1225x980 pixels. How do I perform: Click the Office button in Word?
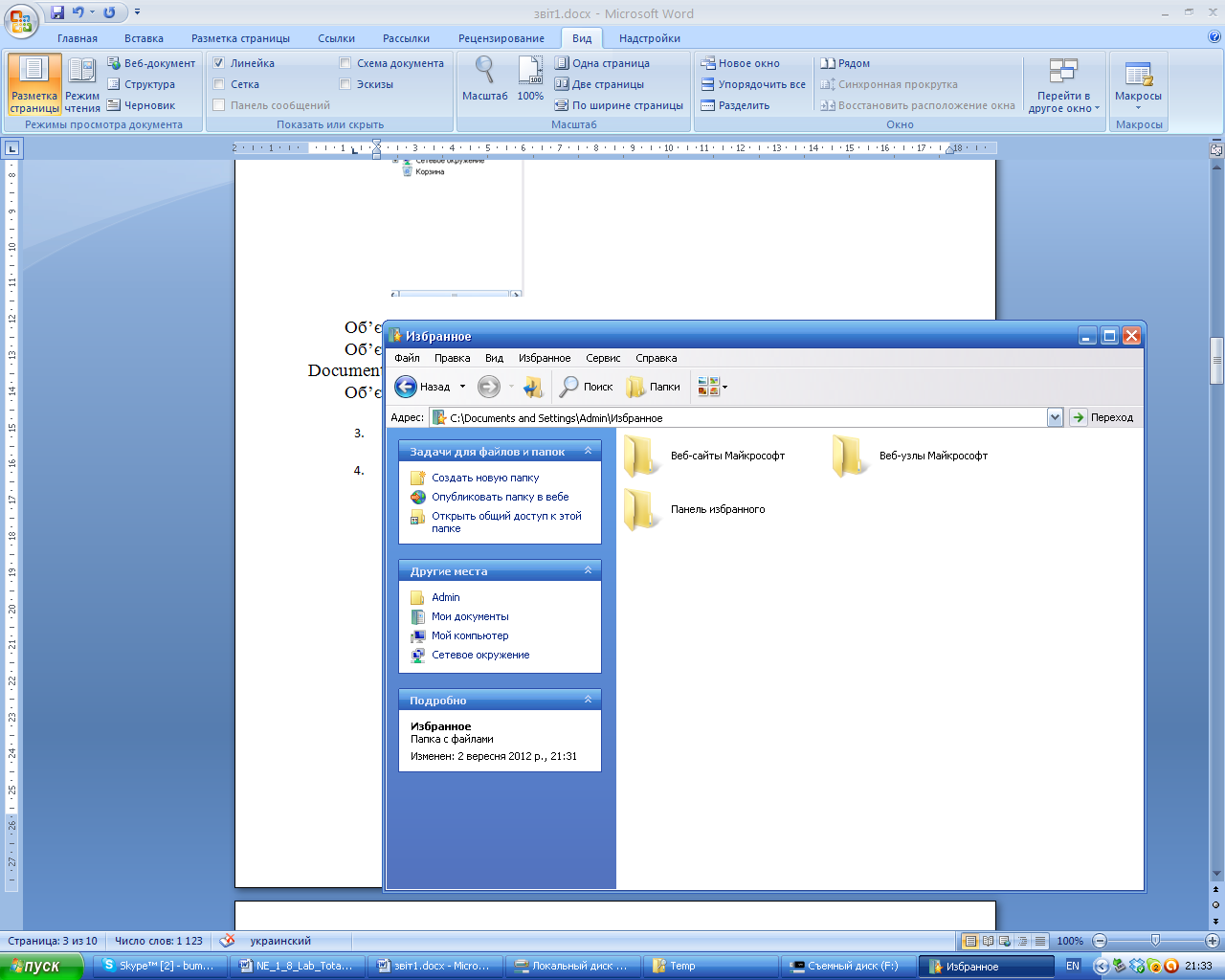pyautogui.click(x=21, y=20)
